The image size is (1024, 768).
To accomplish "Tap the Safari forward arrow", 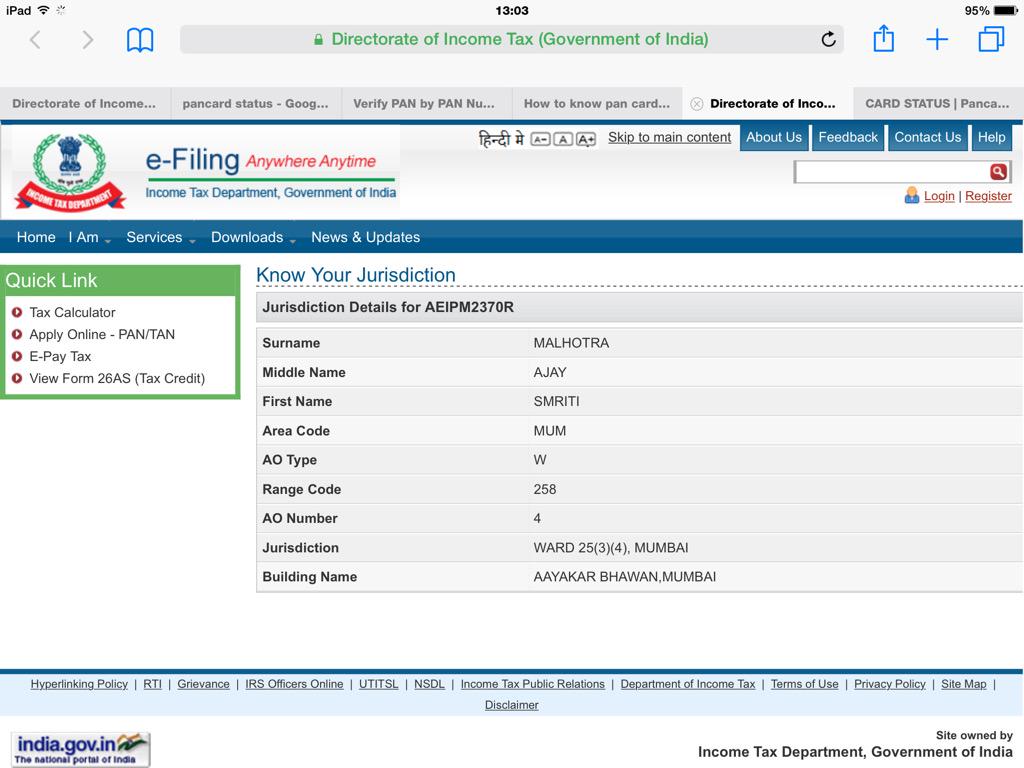I will (x=88, y=40).
